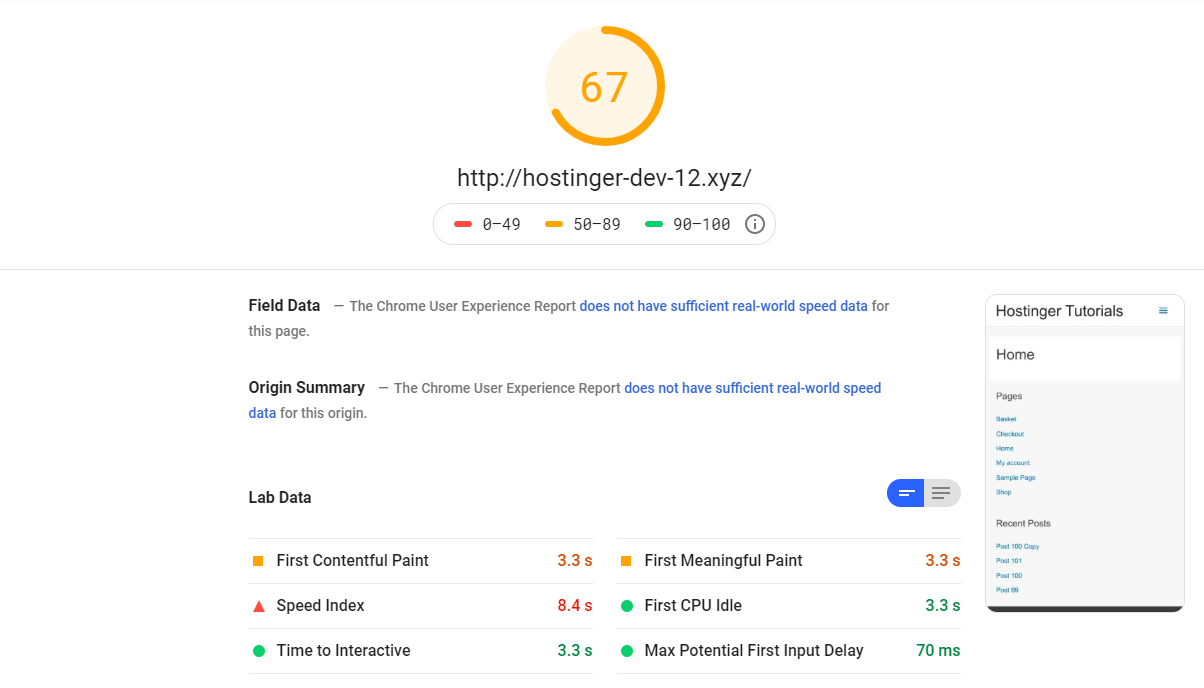
Task: Switch Lab Data to expanded list view
Action: coord(942,493)
